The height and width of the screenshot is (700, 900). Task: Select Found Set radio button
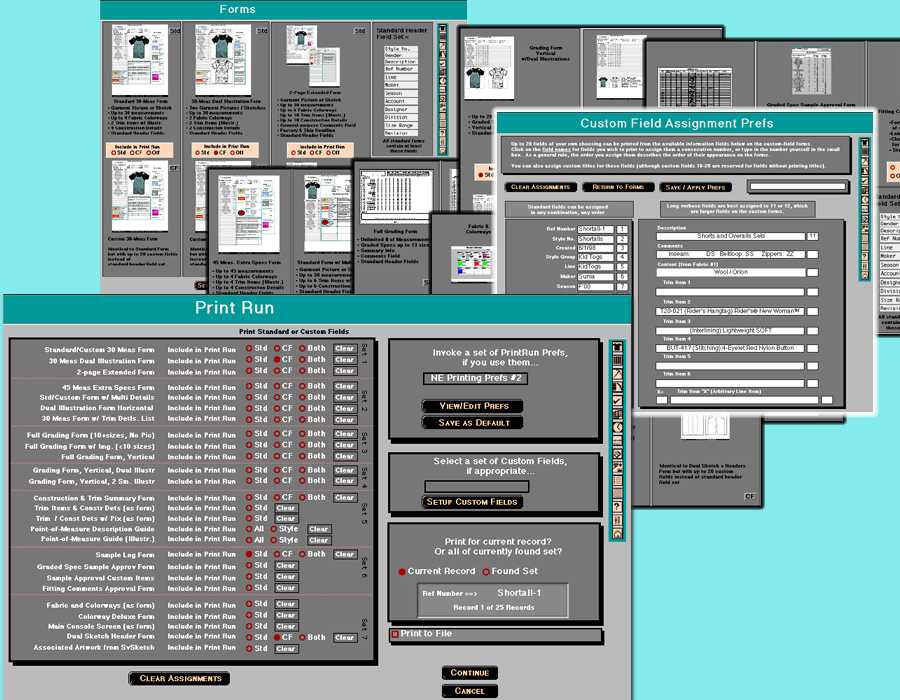pyautogui.click(x=487, y=571)
